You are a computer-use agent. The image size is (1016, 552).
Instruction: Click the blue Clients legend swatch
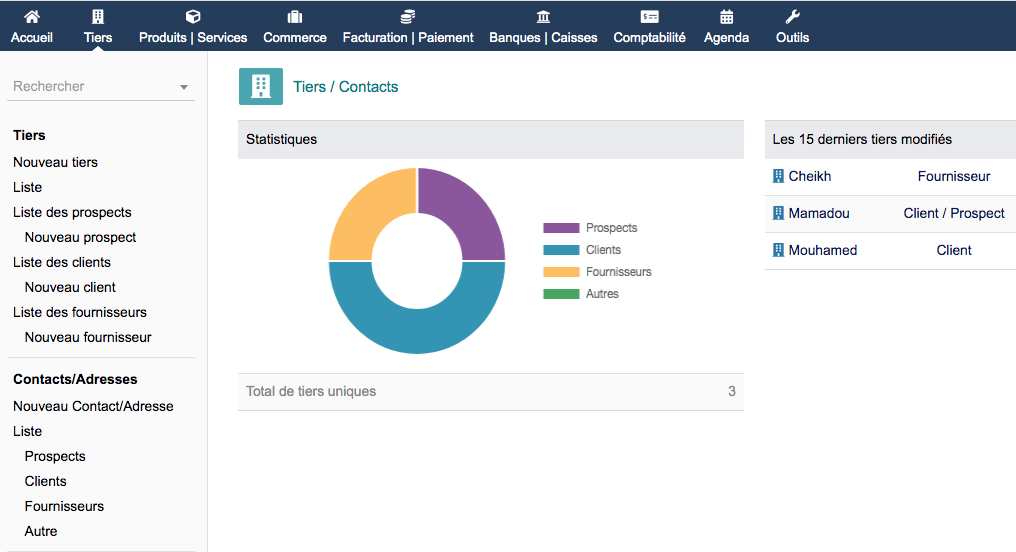click(561, 250)
